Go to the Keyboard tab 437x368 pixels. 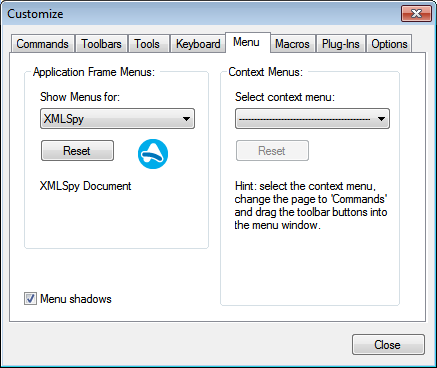pos(198,44)
